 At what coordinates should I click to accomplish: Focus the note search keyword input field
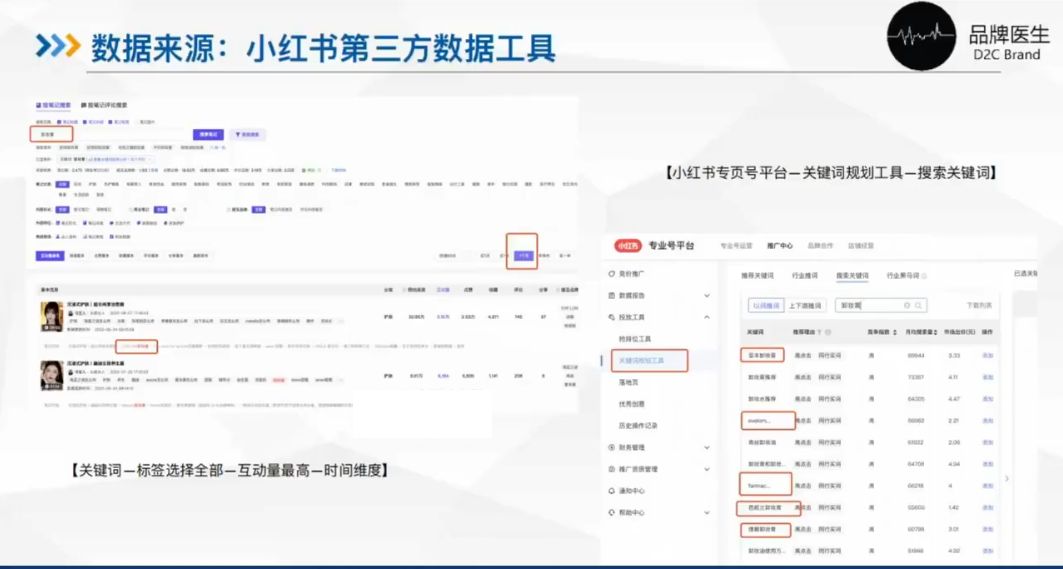[x=111, y=134]
